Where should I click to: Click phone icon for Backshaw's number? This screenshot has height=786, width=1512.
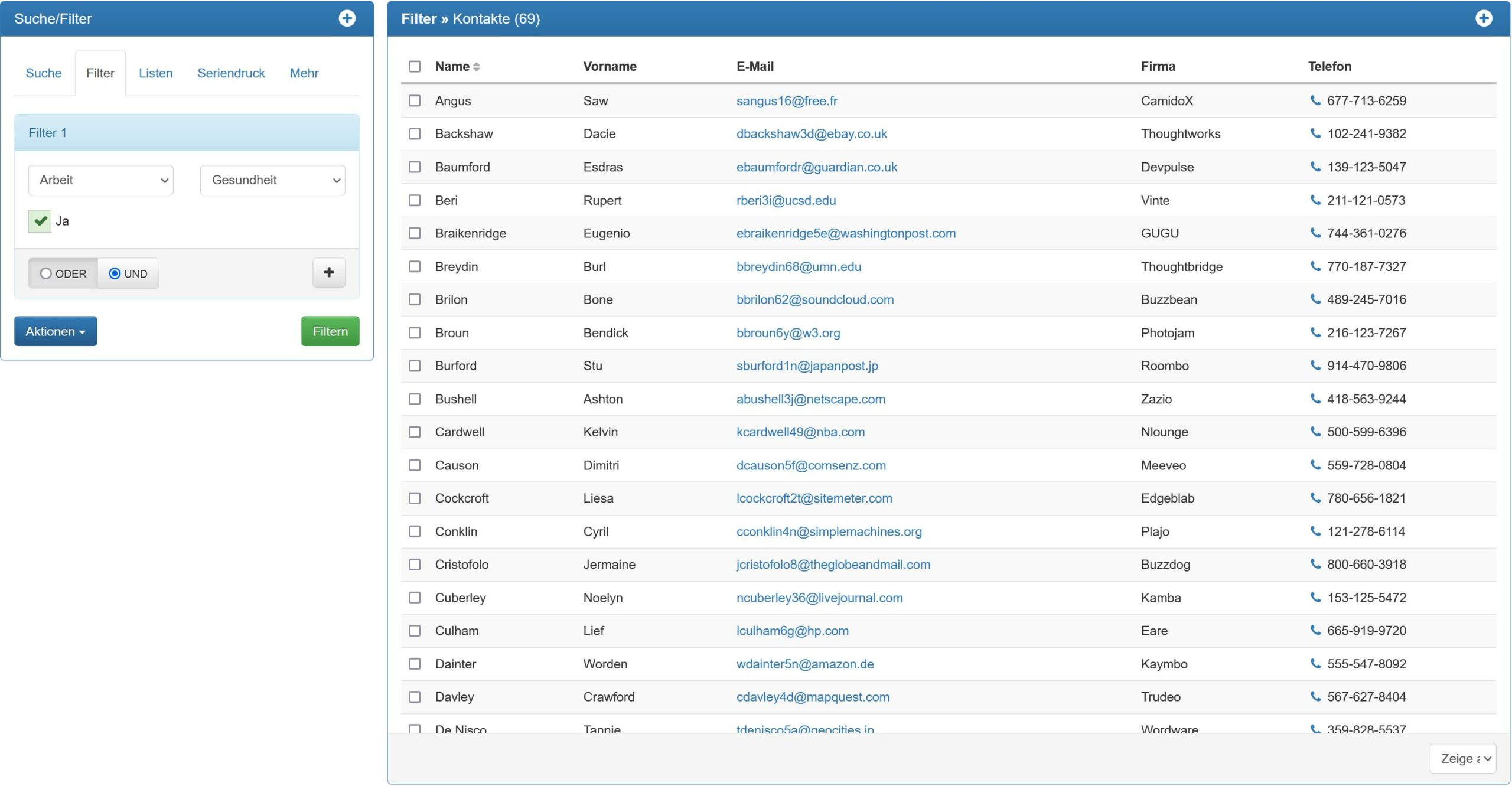click(x=1315, y=133)
